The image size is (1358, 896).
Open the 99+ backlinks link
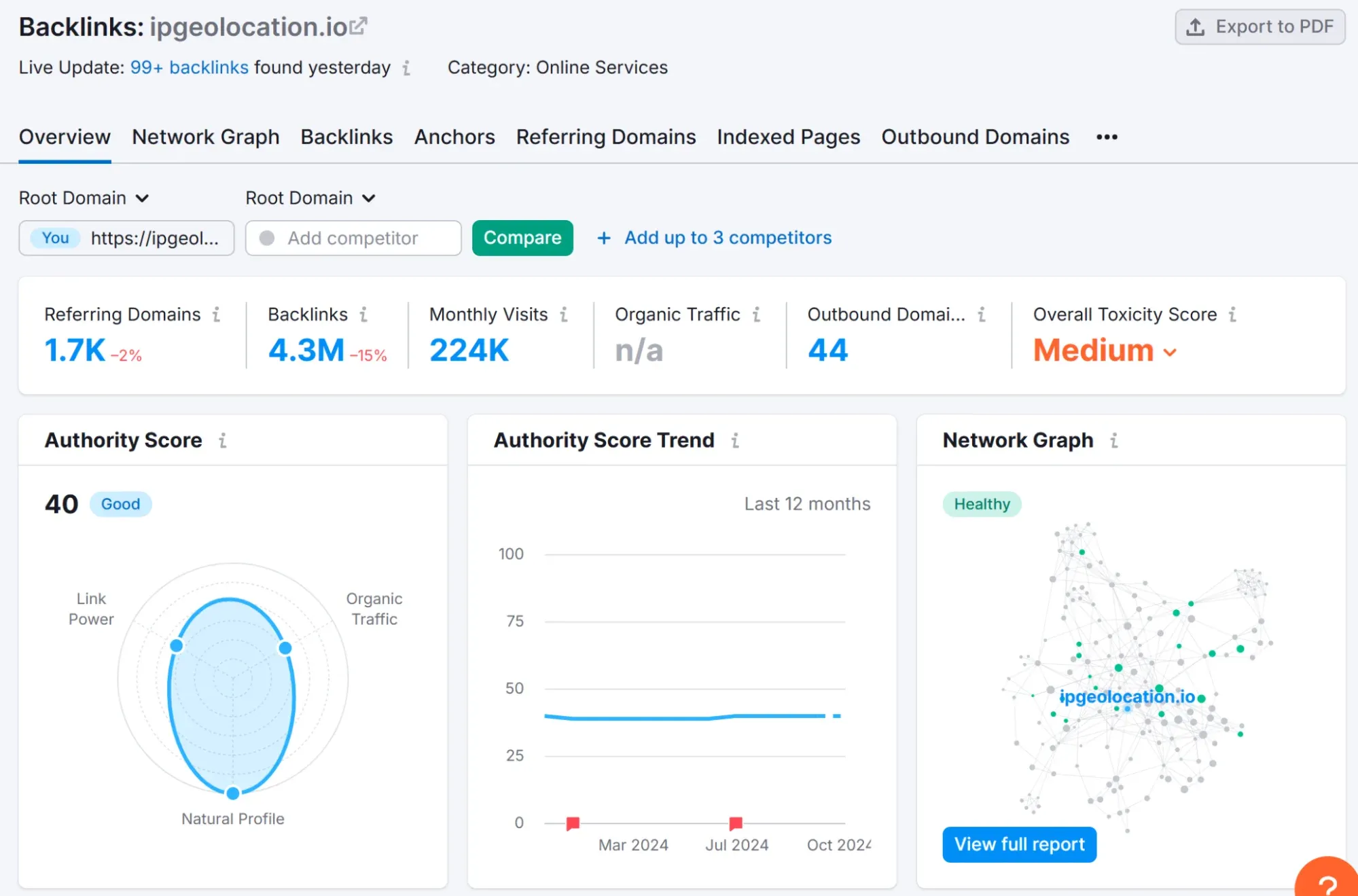(190, 68)
